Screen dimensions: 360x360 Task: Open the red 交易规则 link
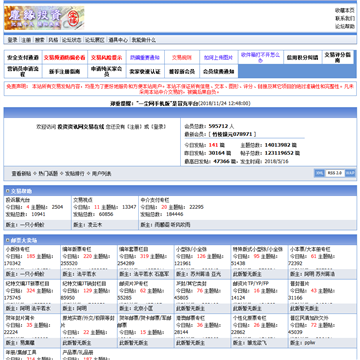click(182, 57)
